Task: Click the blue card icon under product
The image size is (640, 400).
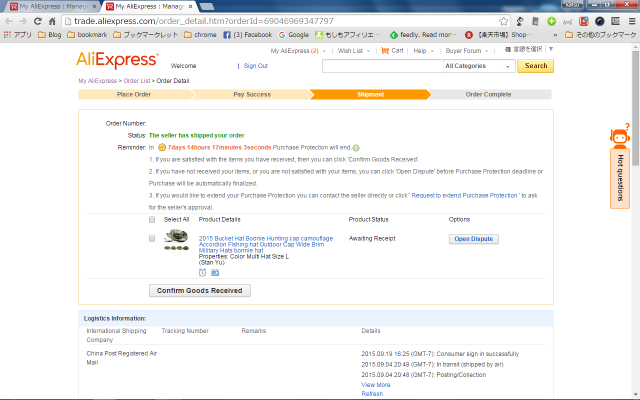Action: pyautogui.click(x=215, y=273)
